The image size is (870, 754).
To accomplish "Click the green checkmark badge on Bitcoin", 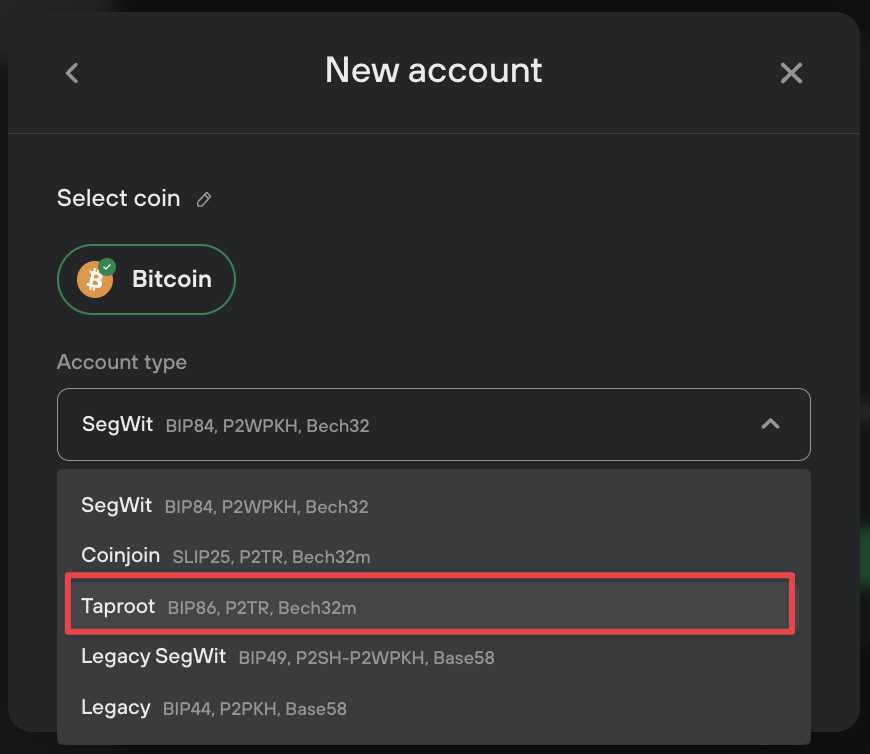I will pos(107,267).
